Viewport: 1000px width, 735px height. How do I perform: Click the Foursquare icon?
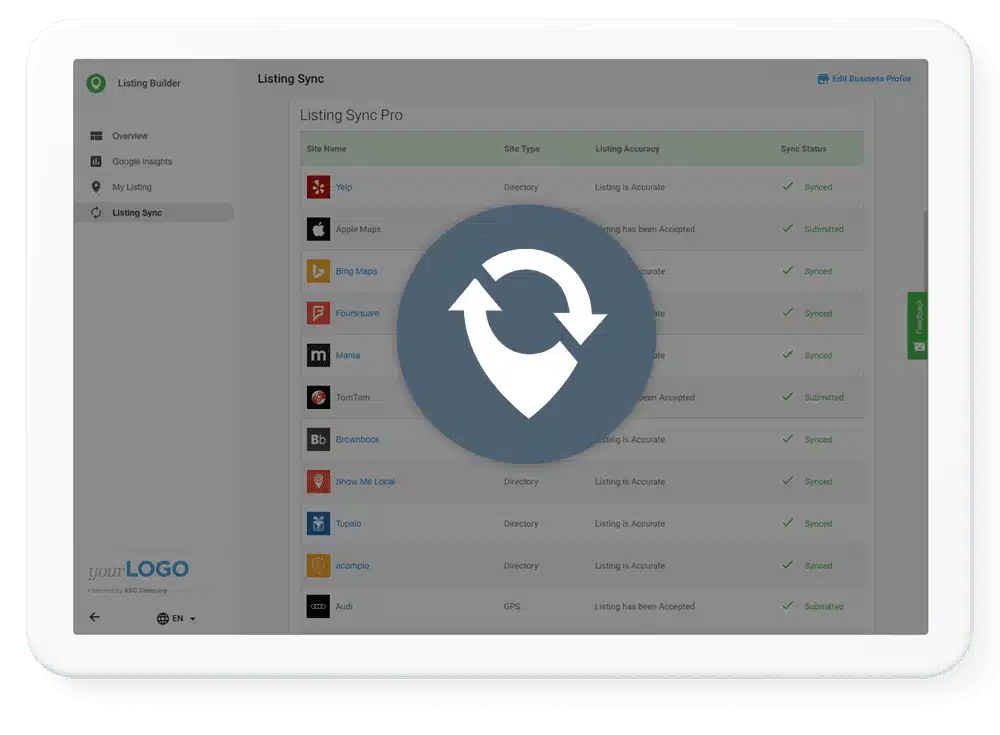tap(318, 313)
